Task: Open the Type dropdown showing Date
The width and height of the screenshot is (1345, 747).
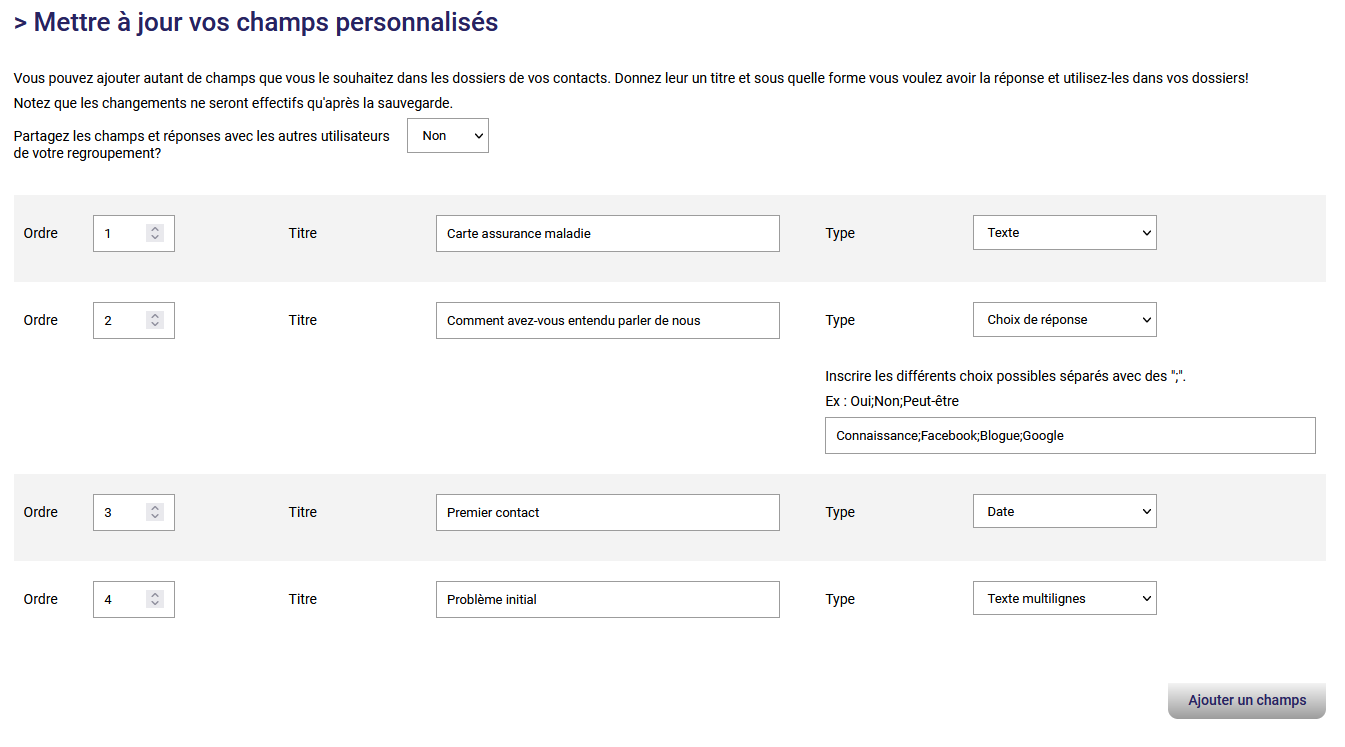Action: [x=1064, y=512]
